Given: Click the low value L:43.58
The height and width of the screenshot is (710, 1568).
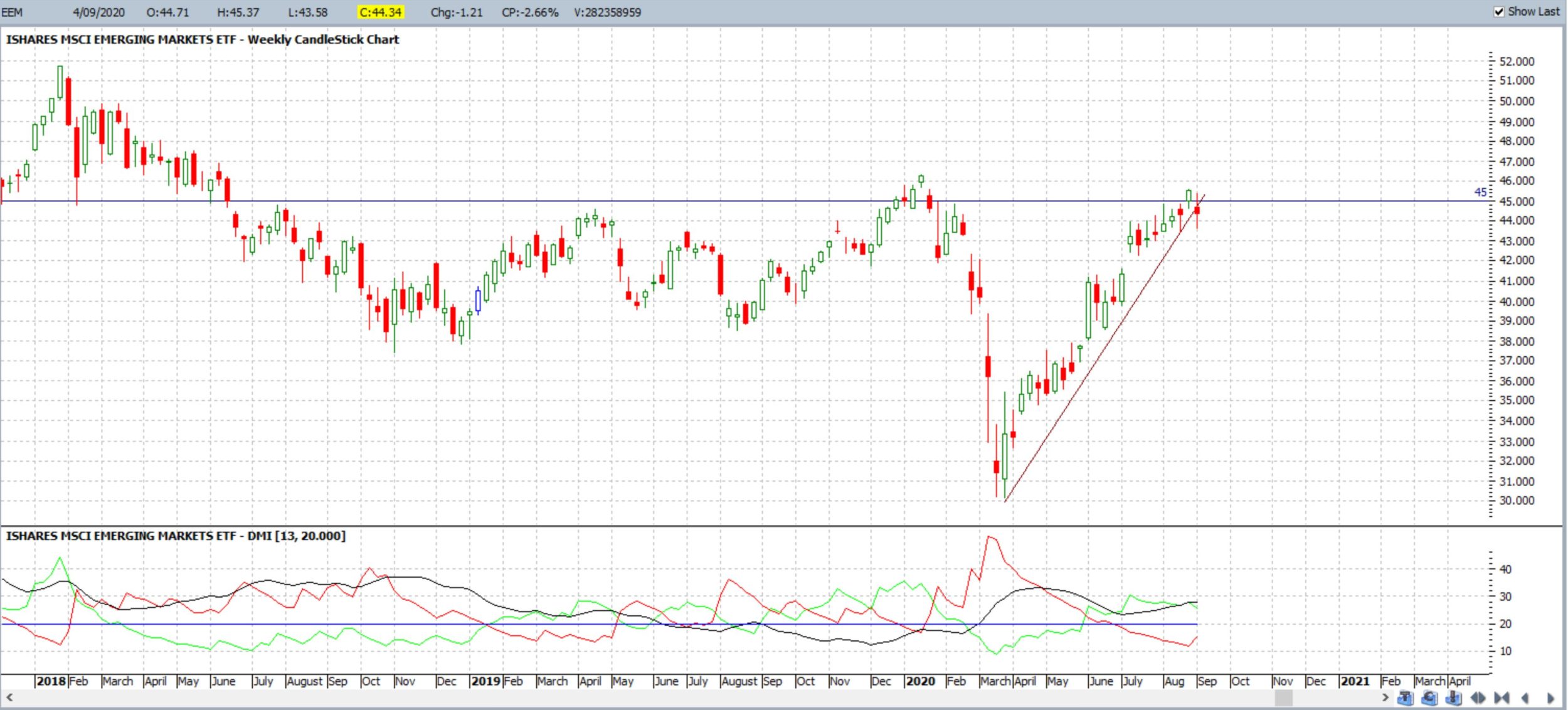Looking at the screenshot, I should click(307, 12).
